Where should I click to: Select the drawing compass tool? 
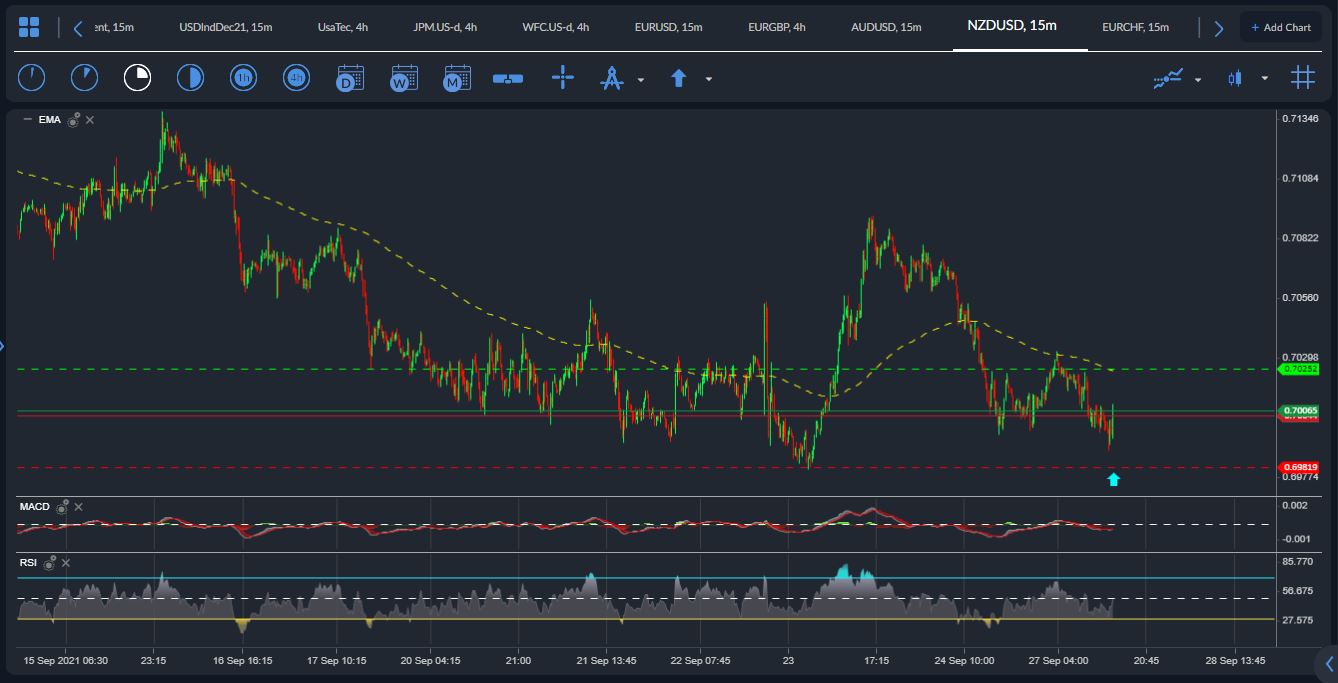point(611,77)
